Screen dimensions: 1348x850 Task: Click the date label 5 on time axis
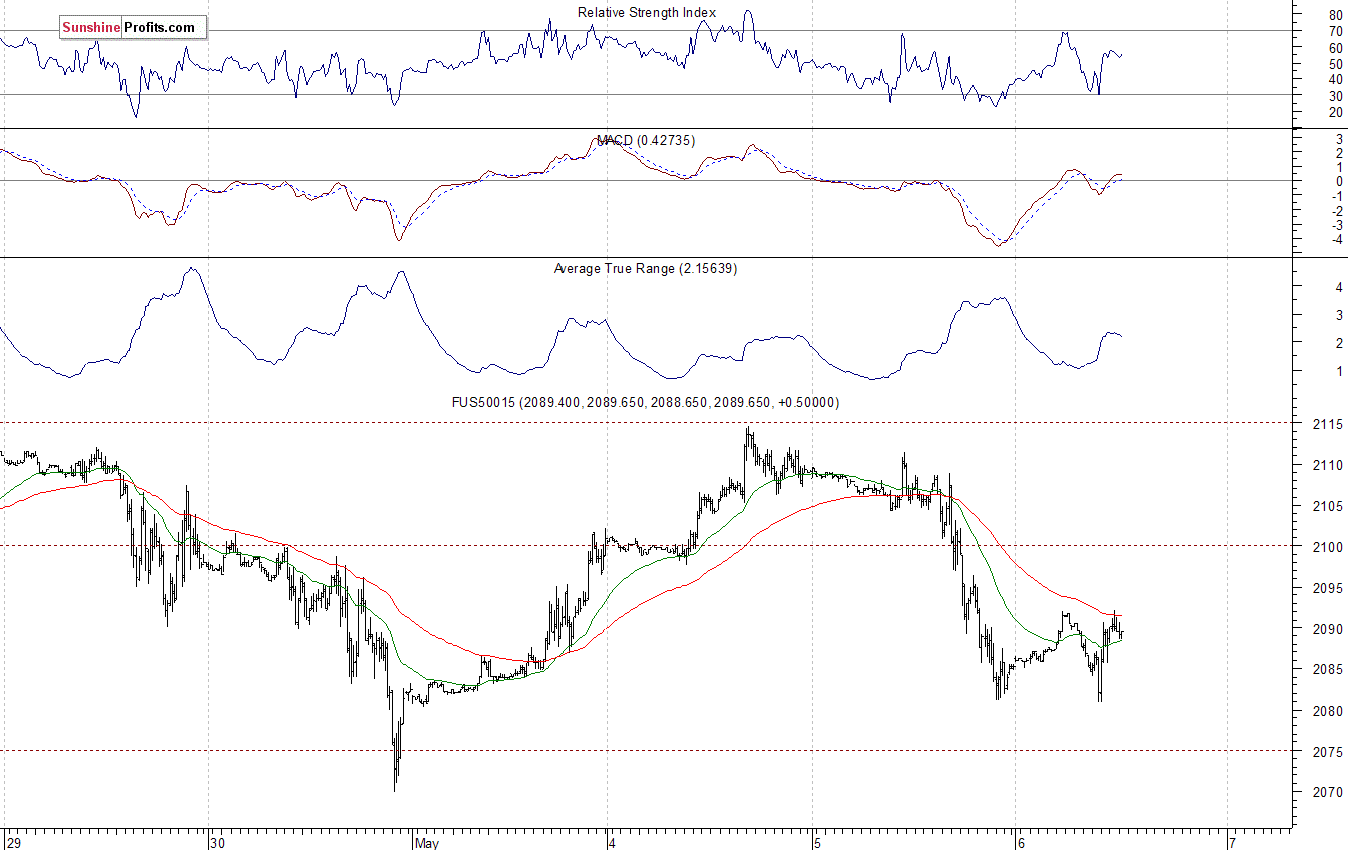coord(817,843)
